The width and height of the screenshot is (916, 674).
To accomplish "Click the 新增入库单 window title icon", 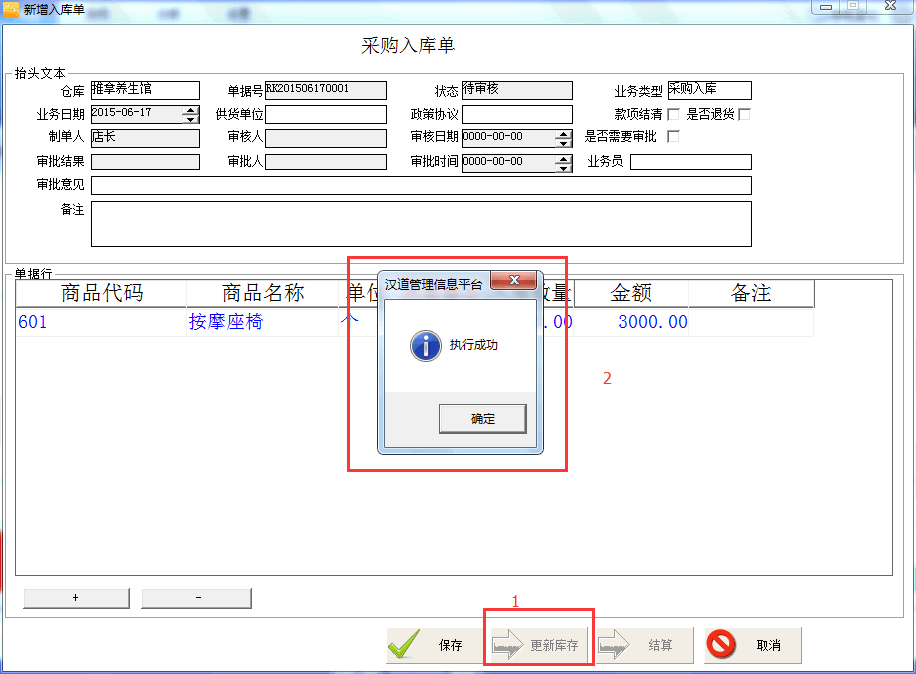I will coord(11,9).
